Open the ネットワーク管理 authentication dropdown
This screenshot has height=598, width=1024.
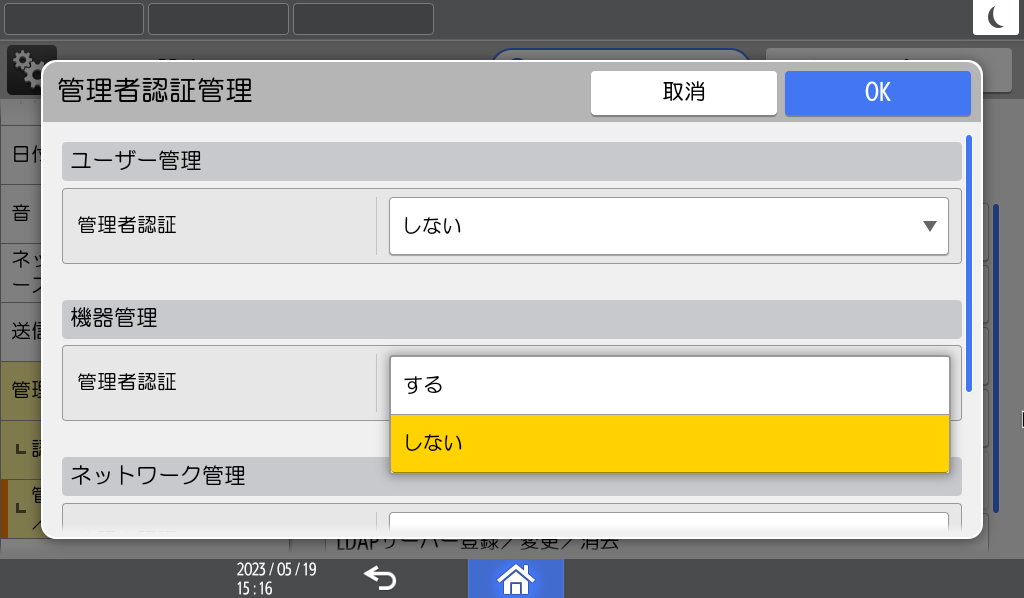pos(668,523)
